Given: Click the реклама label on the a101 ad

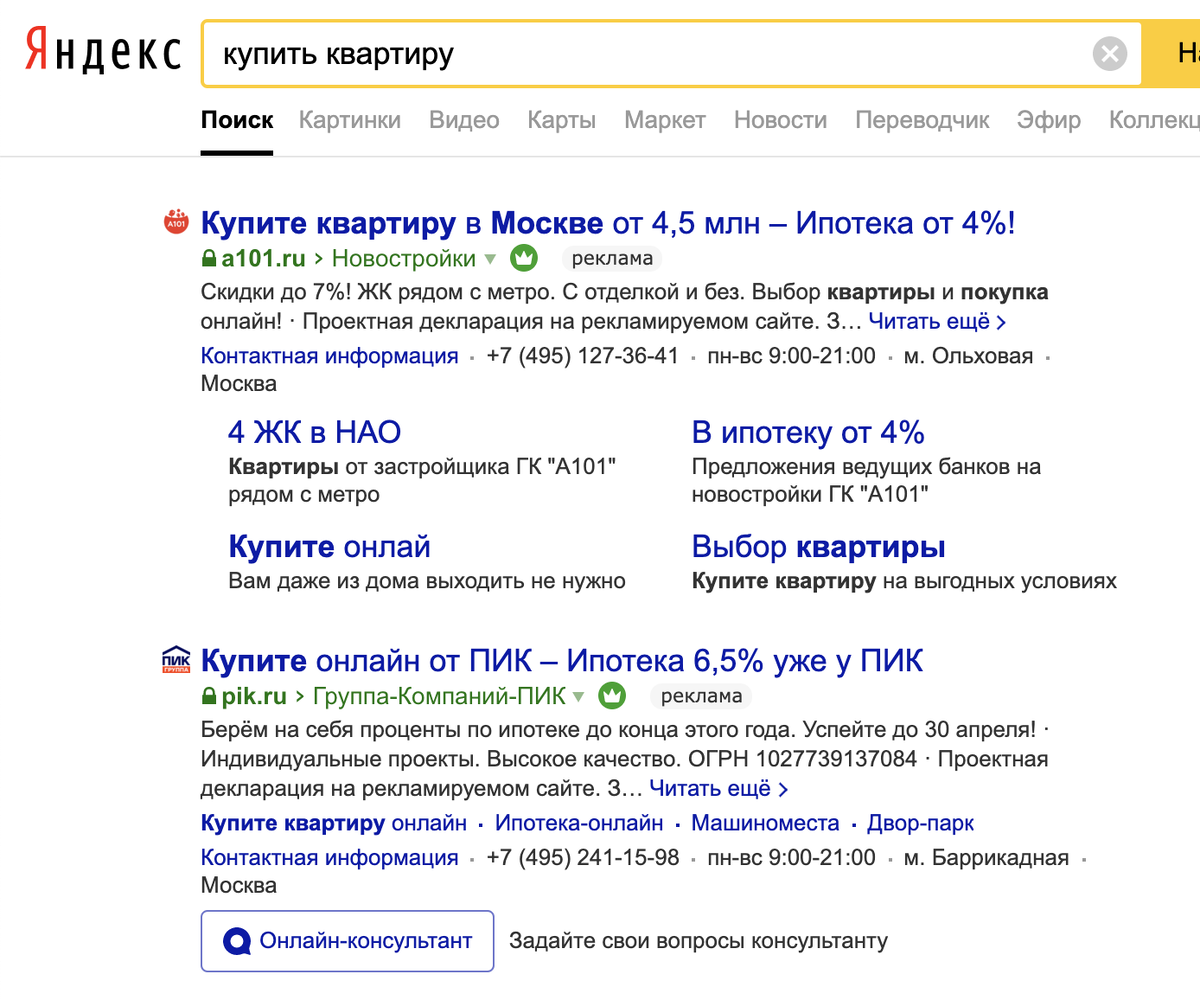Looking at the screenshot, I should point(612,259).
